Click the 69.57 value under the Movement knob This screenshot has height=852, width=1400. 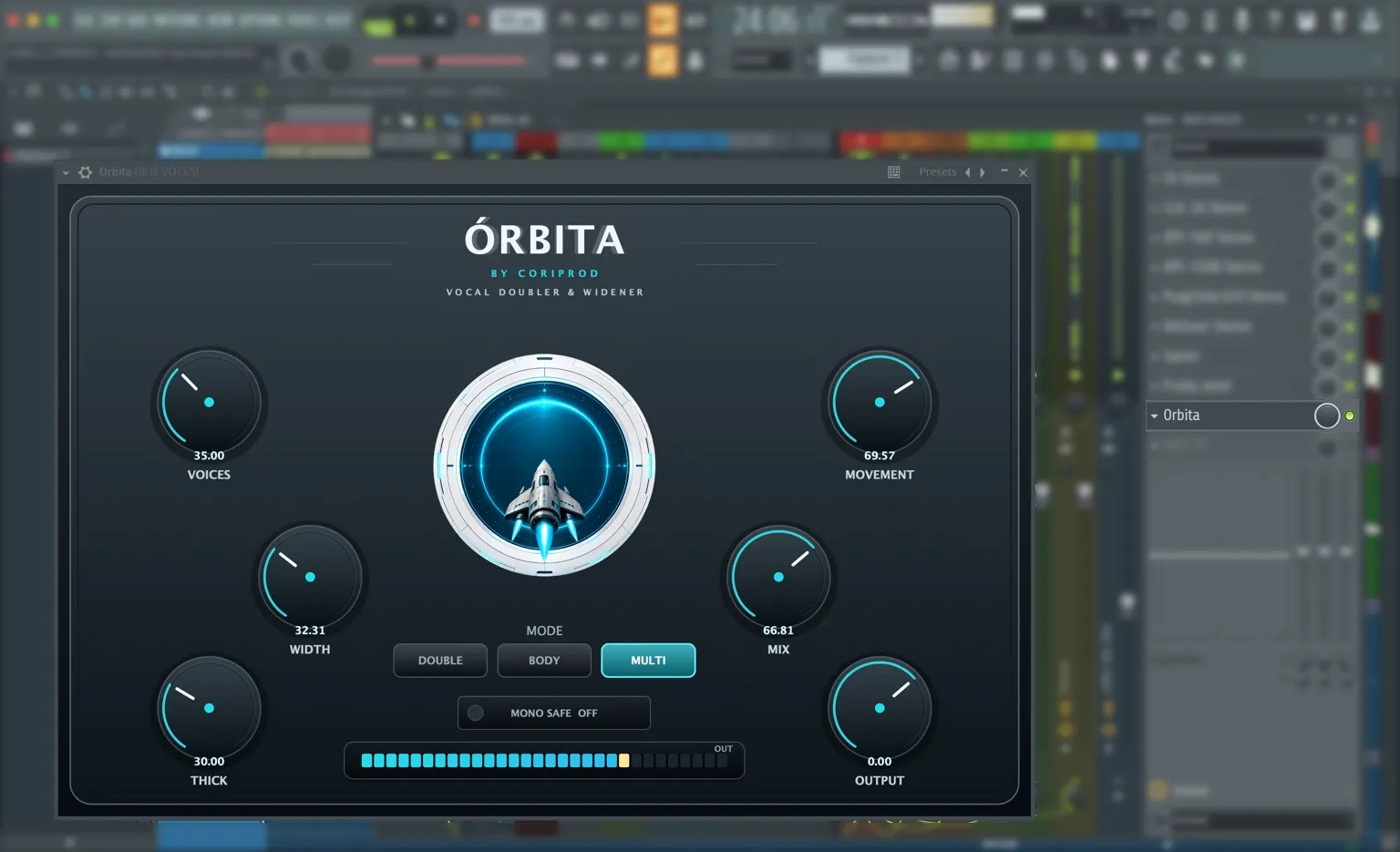point(880,456)
